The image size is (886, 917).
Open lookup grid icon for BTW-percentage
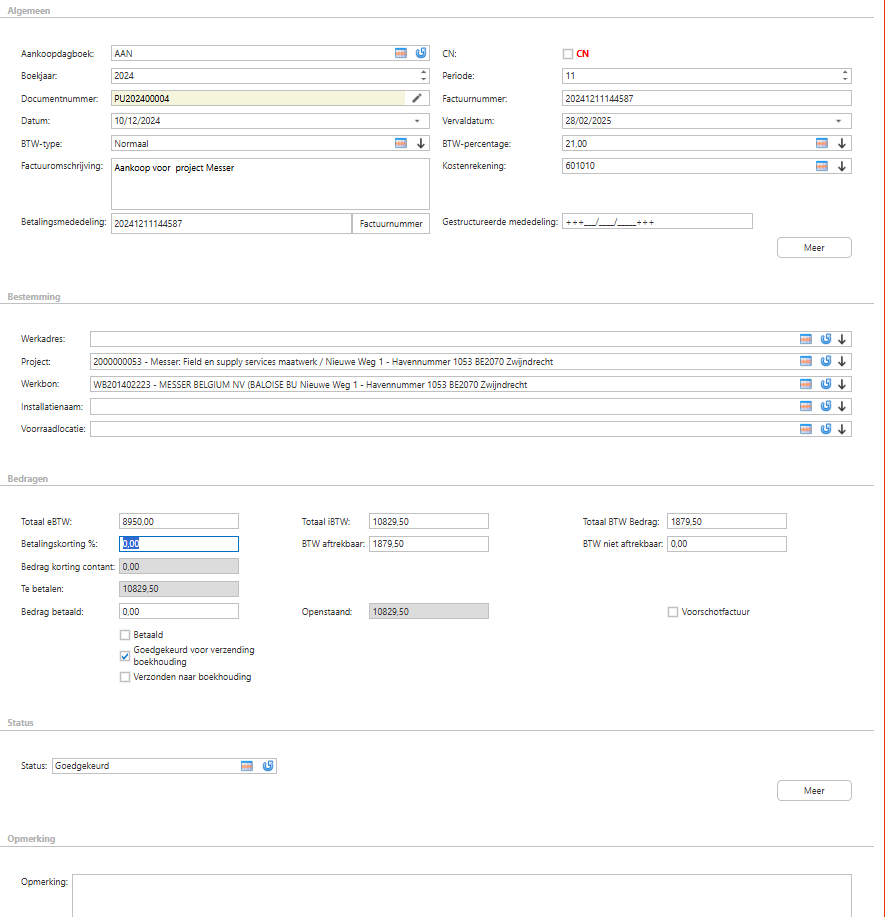tap(822, 143)
